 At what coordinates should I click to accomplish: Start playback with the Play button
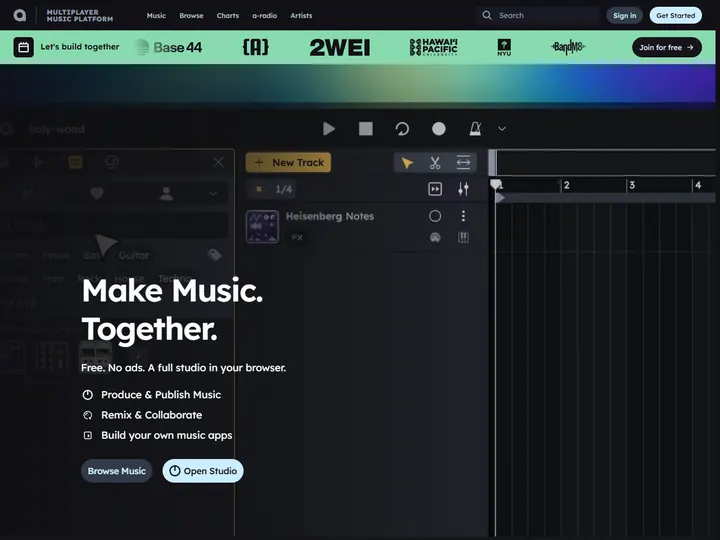(329, 129)
